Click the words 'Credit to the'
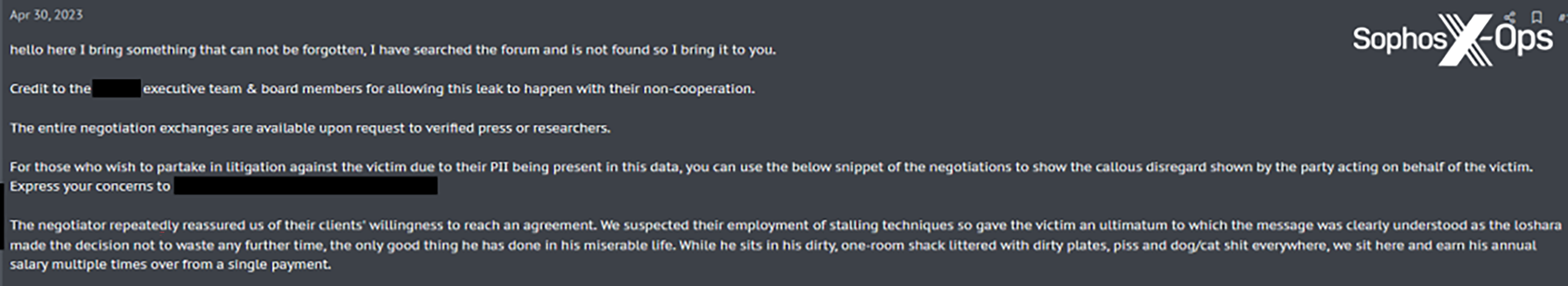This screenshot has width=1568, height=286. tap(50, 89)
